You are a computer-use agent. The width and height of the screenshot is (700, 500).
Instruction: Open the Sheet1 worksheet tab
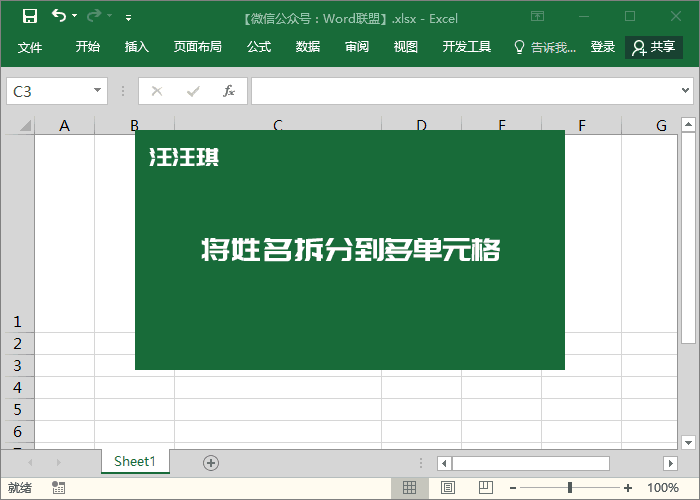[x=135, y=461]
